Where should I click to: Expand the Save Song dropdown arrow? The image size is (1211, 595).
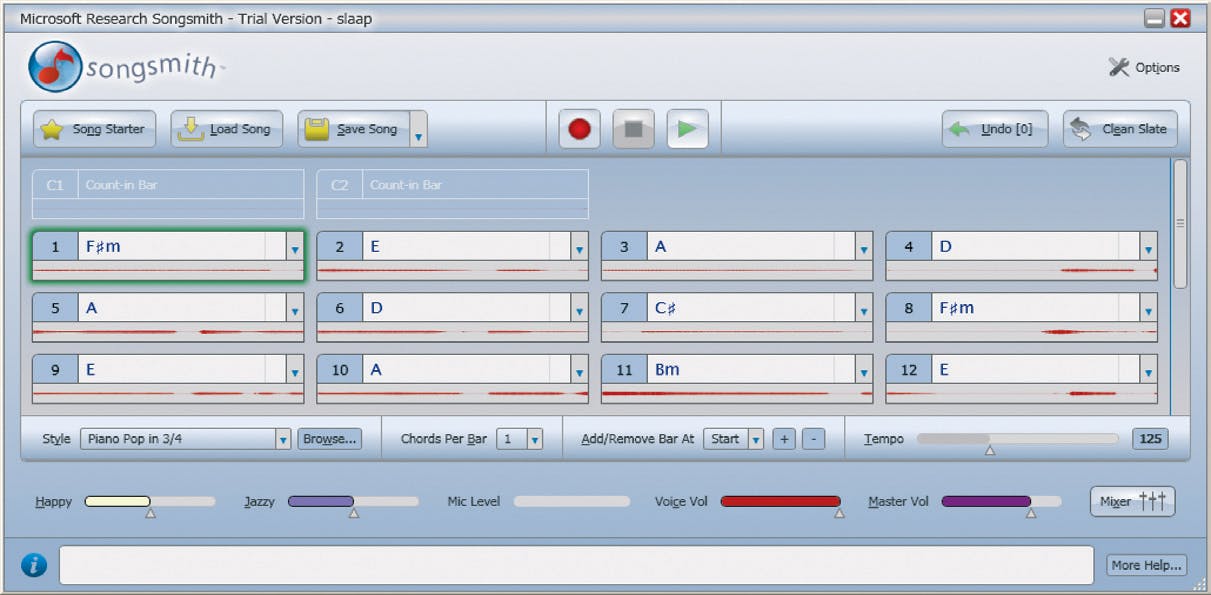pyautogui.click(x=419, y=130)
